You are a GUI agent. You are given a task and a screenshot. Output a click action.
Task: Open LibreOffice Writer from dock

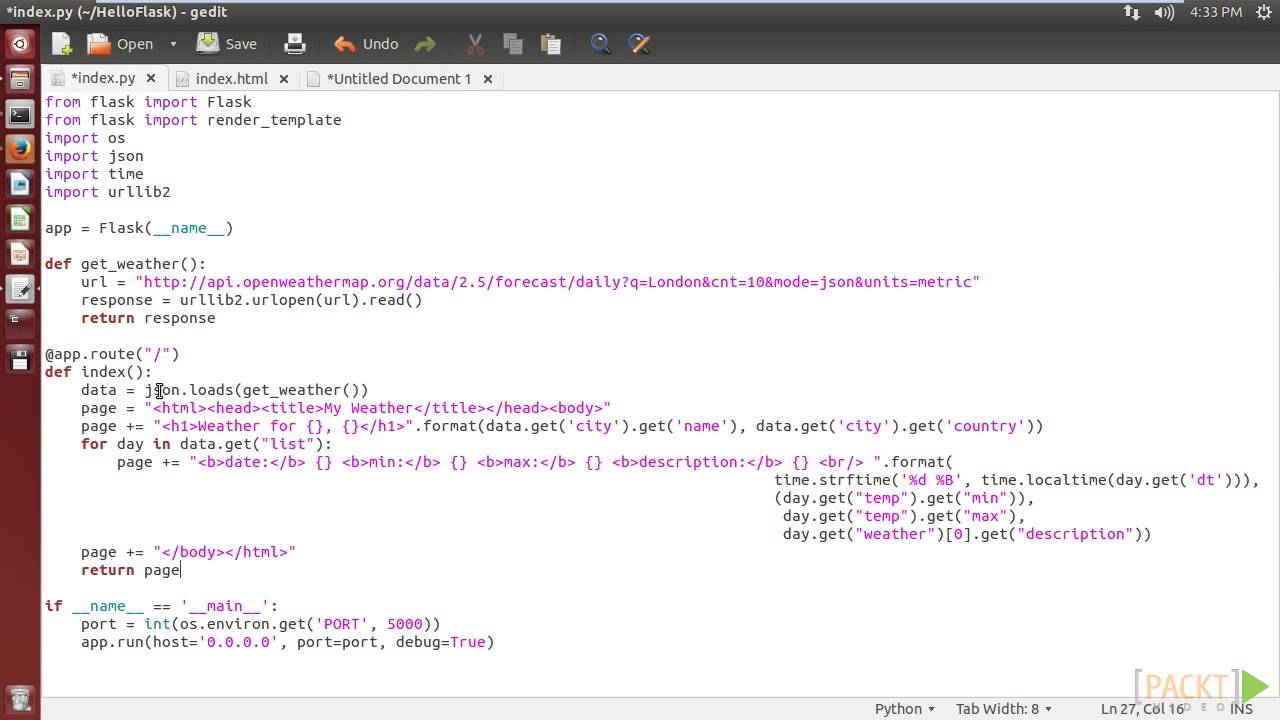click(19, 183)
